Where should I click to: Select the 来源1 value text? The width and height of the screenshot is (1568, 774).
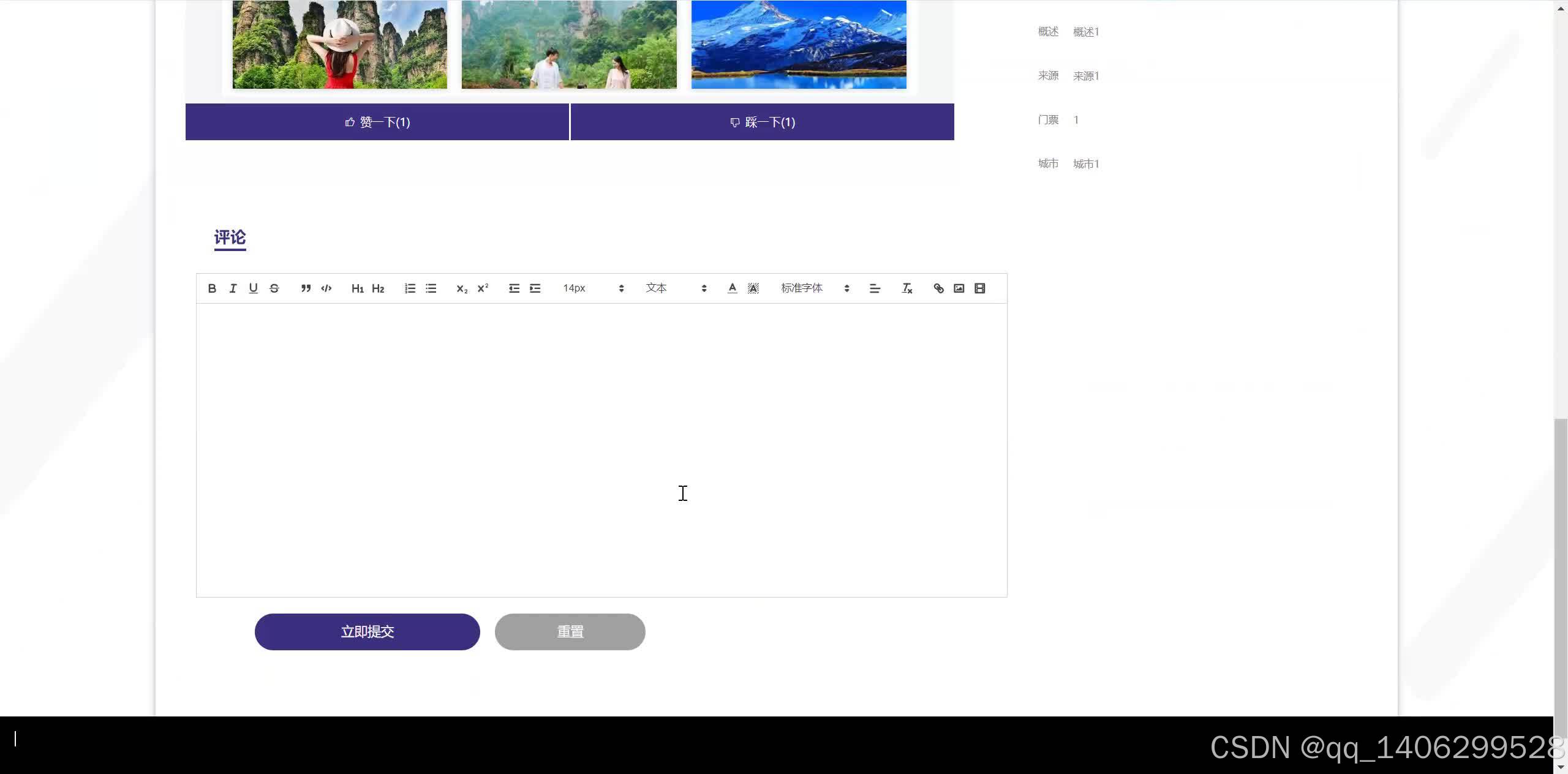[x=1086, y=76]
